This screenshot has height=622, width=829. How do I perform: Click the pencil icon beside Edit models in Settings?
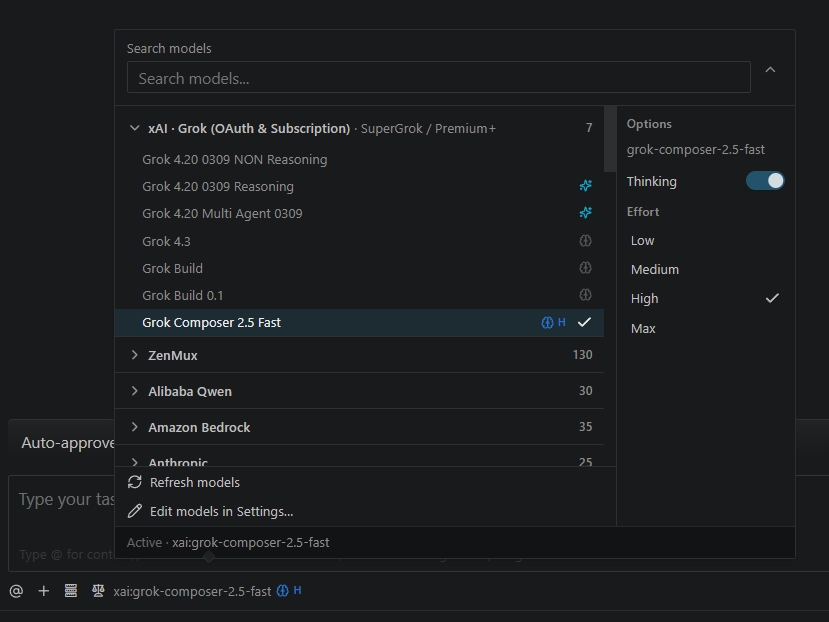point(135,511)
